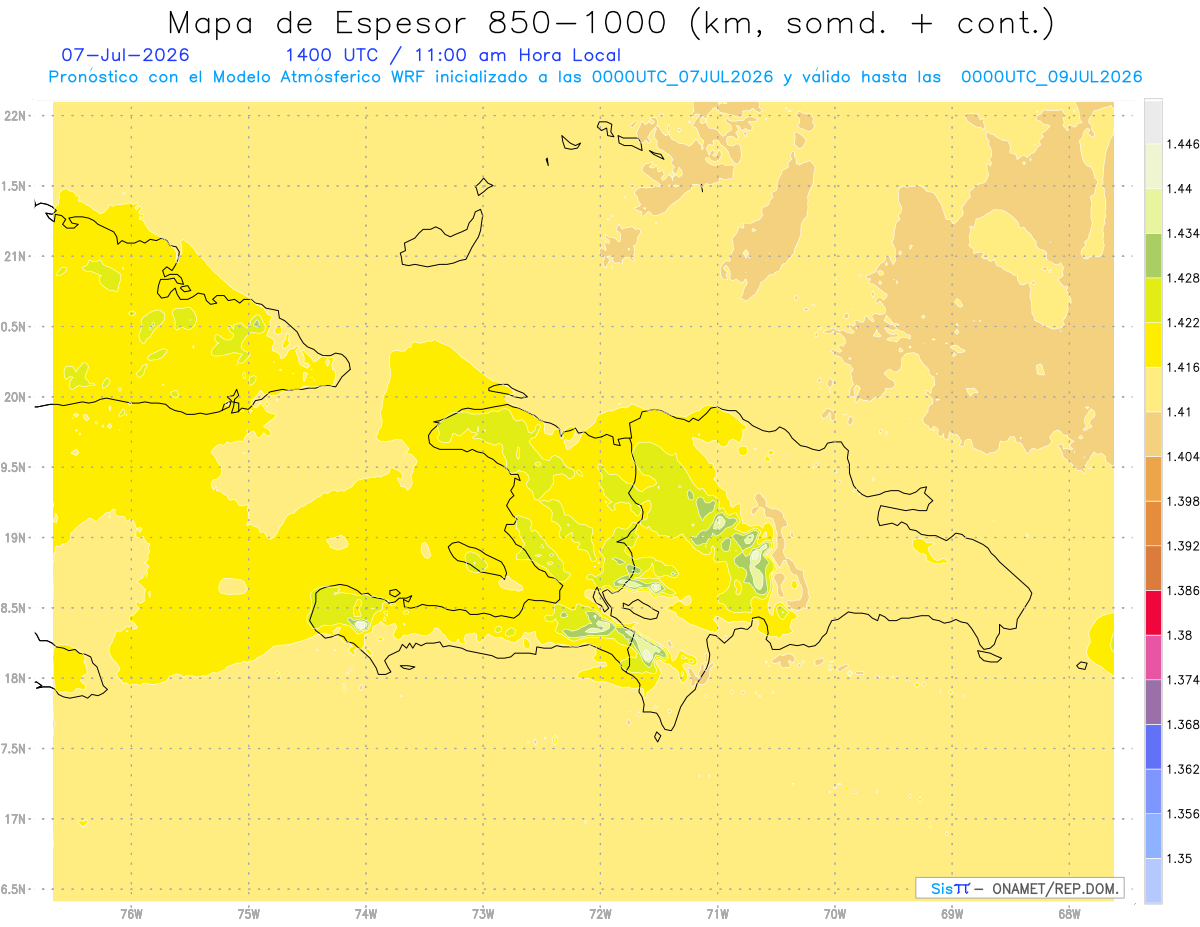Click the colorbar label '1.404'
Screen dimensions: 1200x927
[1183, 456]
